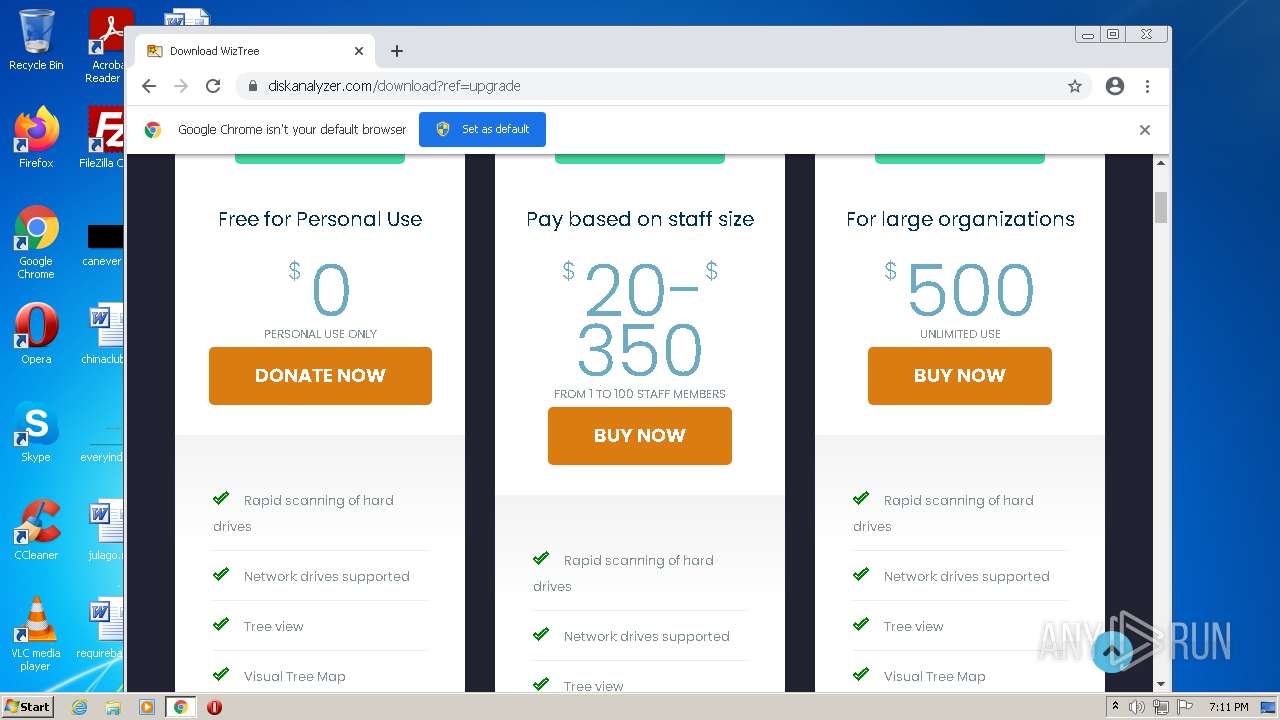Open the Opera shortcut on the desktop
Screen dimensions: 1280x720
(x=36, y=334)
